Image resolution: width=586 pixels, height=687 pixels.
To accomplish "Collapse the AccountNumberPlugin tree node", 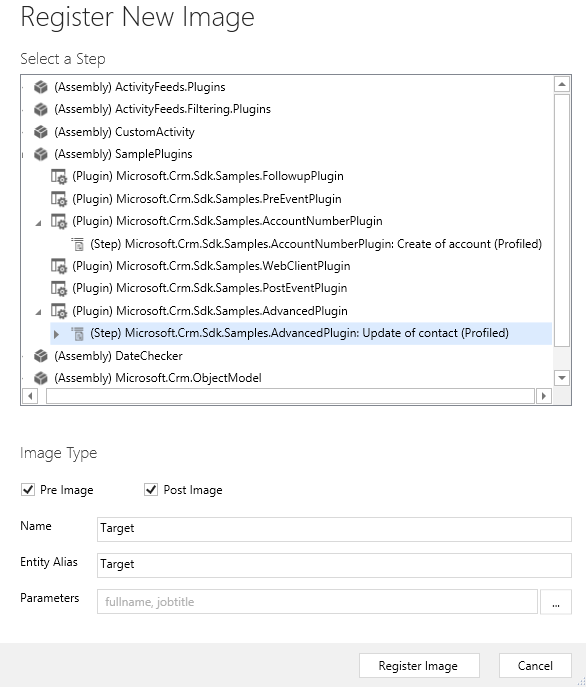I will coord(39,223).
